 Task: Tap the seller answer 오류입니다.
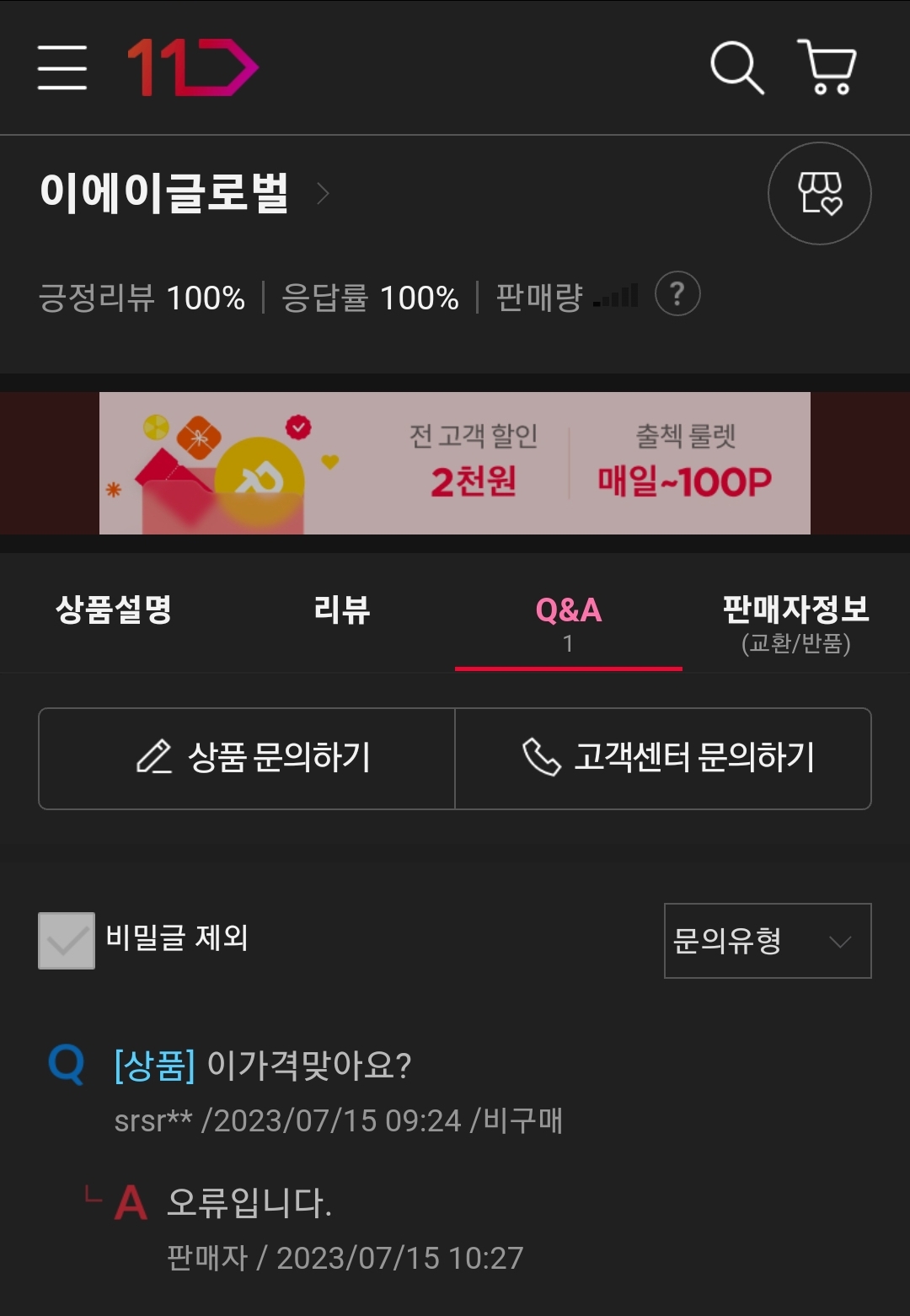click(249, 1203)
